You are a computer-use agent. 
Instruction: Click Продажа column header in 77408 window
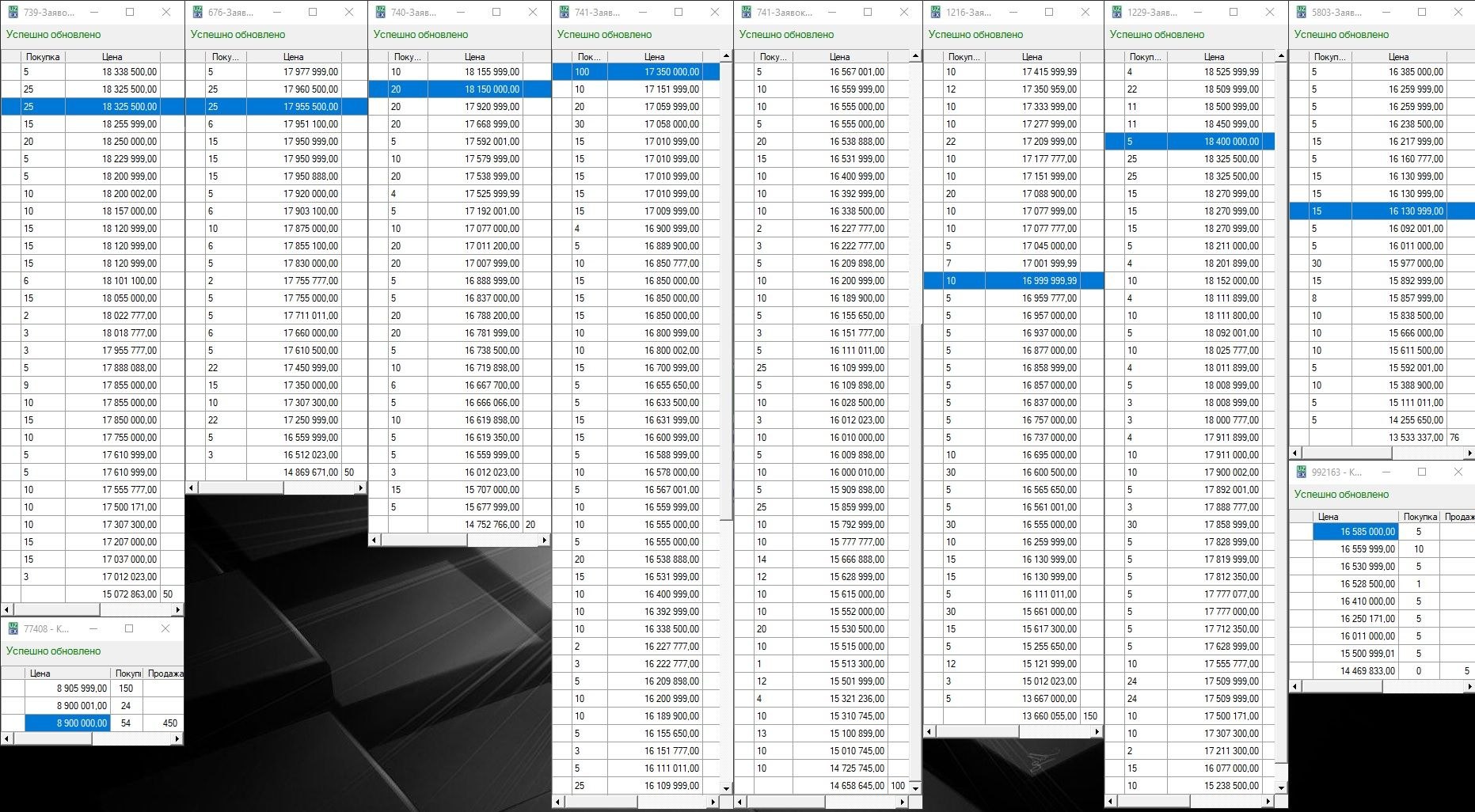point(165,674)
